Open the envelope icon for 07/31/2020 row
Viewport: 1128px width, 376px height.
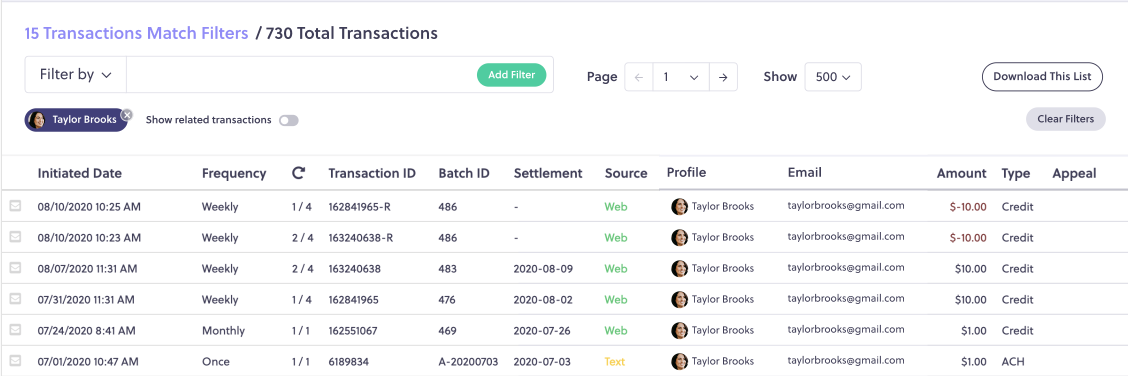click(15, 298)
